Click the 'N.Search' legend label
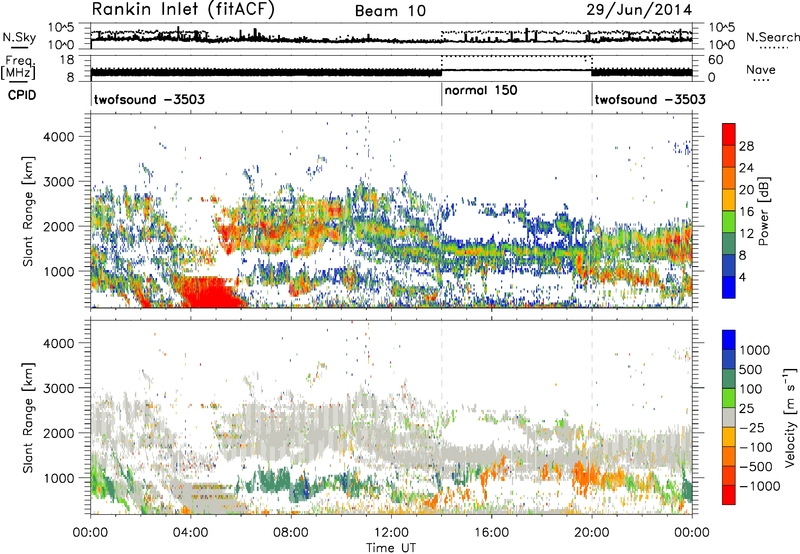 tap(772, 37)
